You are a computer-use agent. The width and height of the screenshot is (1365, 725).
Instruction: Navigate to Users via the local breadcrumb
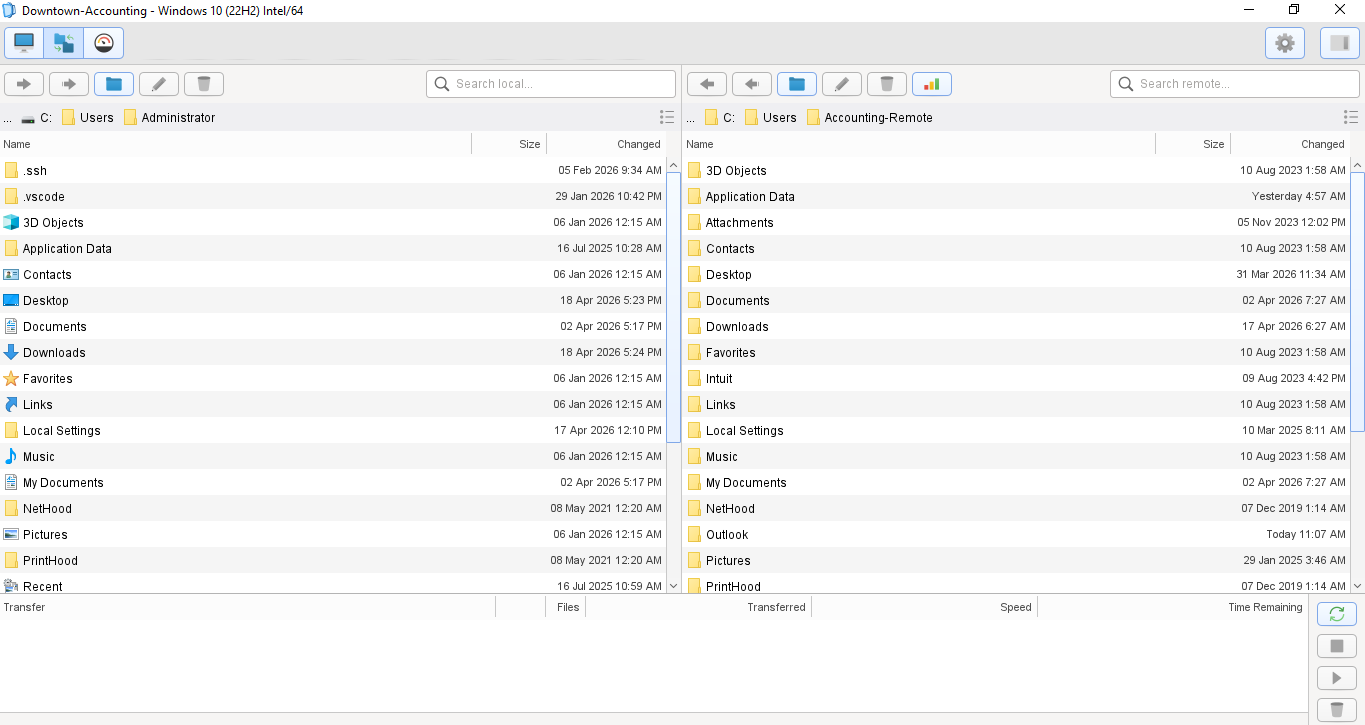89,117
